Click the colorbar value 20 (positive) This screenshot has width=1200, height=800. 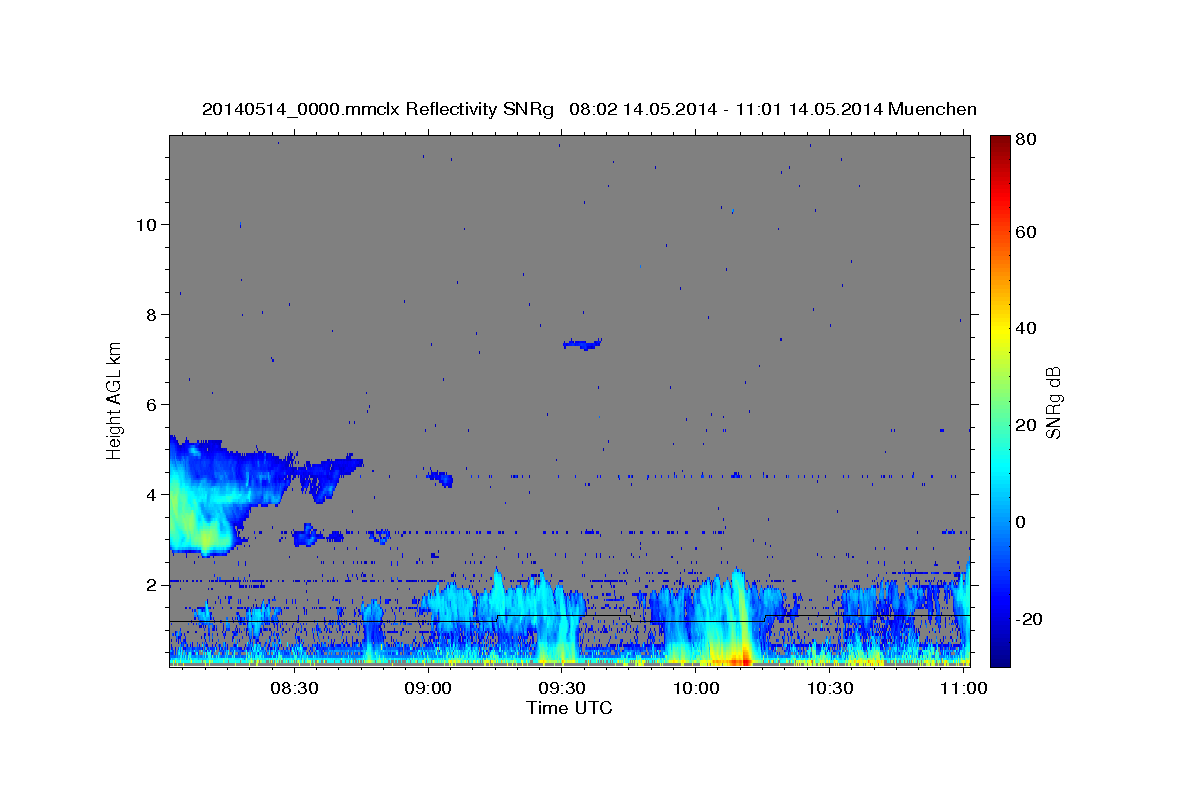tap(1027, 425)
